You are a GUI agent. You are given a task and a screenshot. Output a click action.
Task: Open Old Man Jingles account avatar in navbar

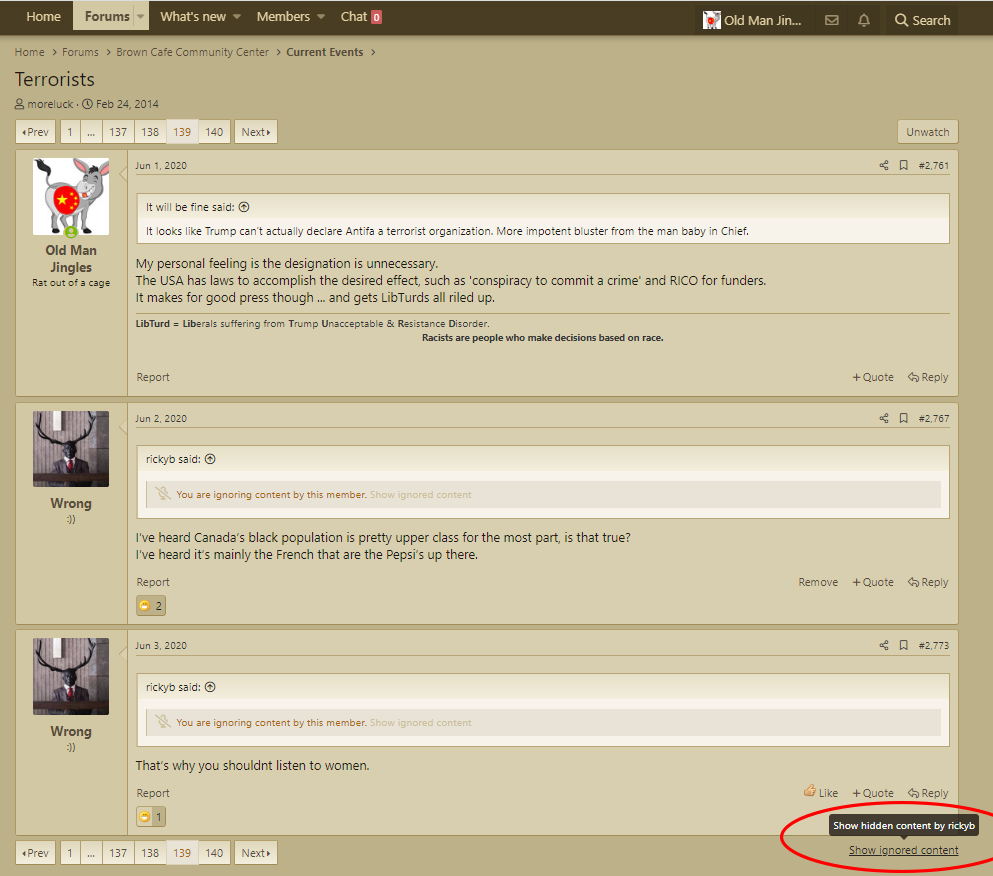coord(711,20)
